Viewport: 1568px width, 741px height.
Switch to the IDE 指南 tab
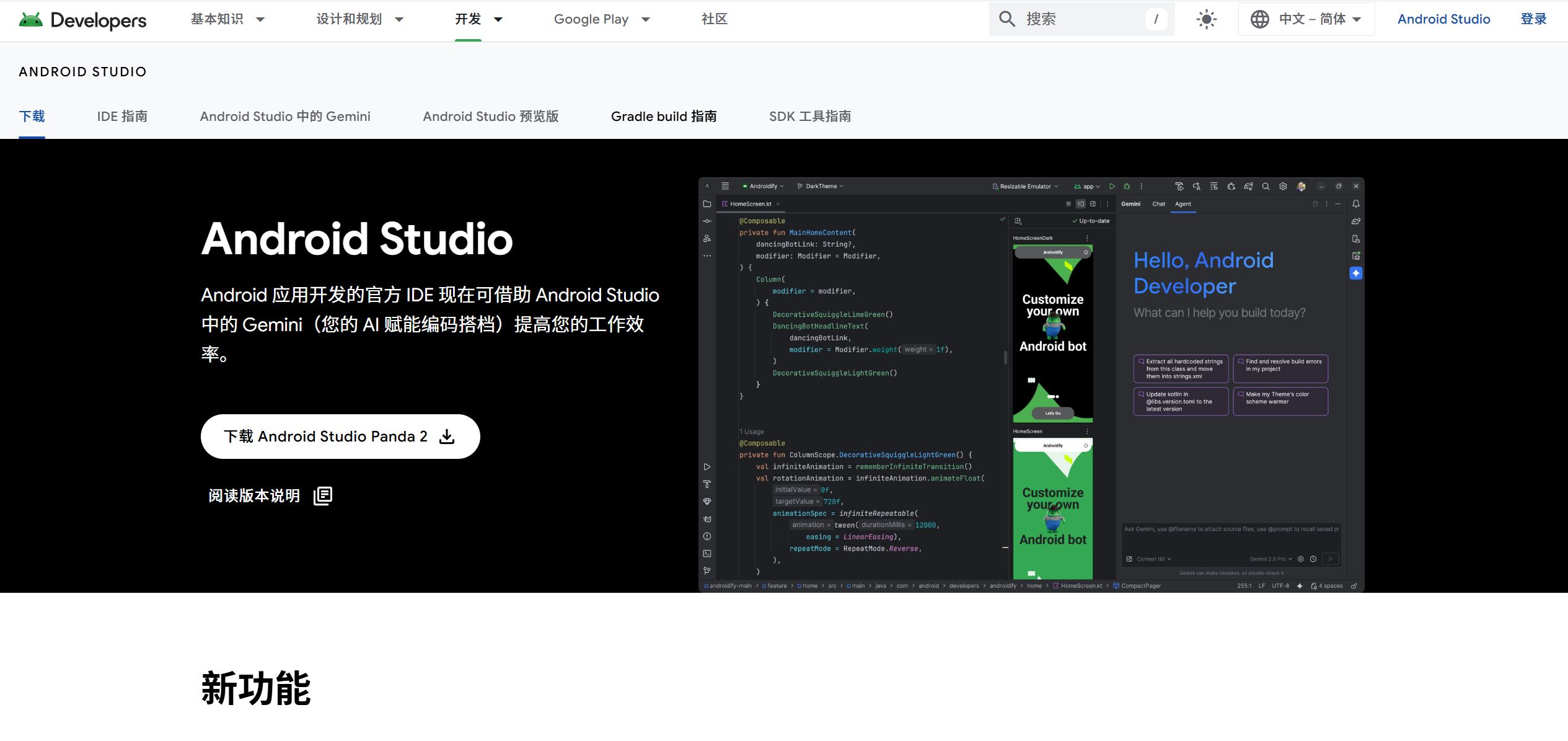122,117
